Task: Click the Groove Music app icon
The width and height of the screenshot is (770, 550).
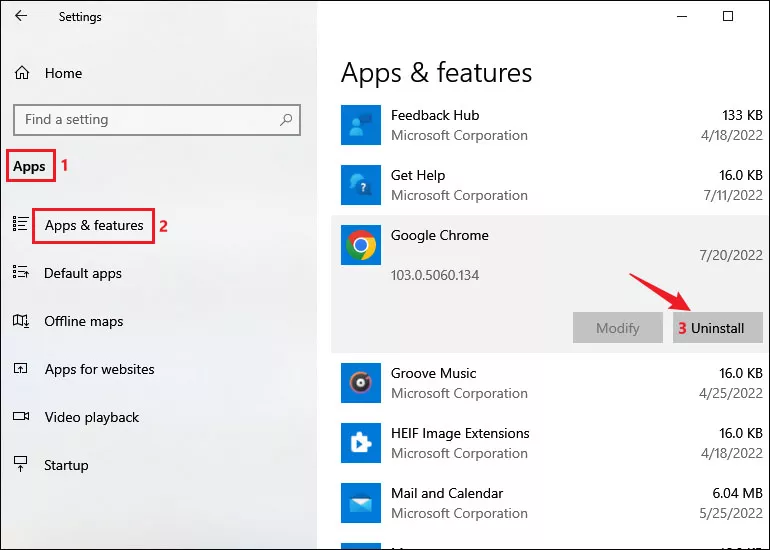Action: [361, 383]
